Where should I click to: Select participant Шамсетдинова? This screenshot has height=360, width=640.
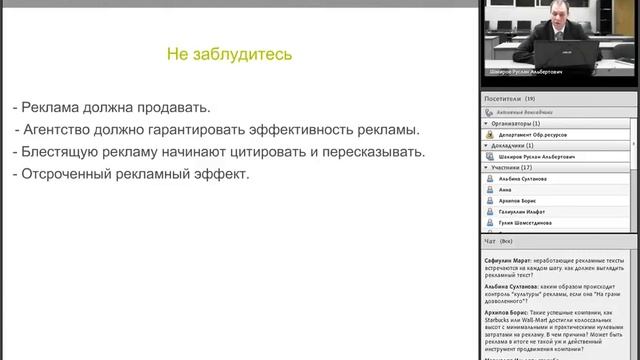coord(556,223)
